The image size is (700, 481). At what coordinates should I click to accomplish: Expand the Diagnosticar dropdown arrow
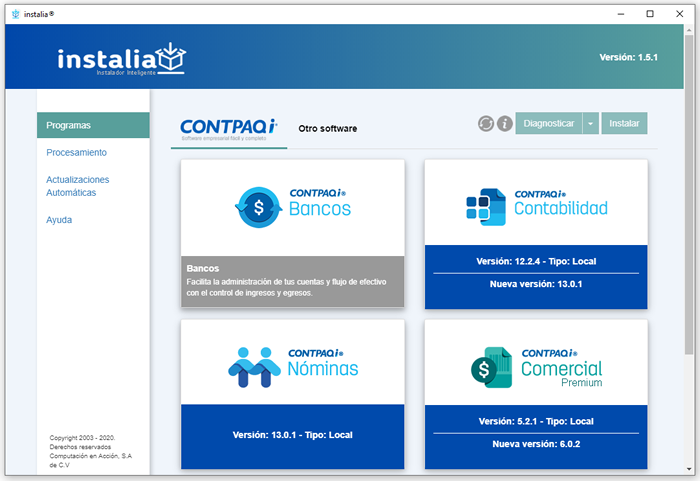591,123
